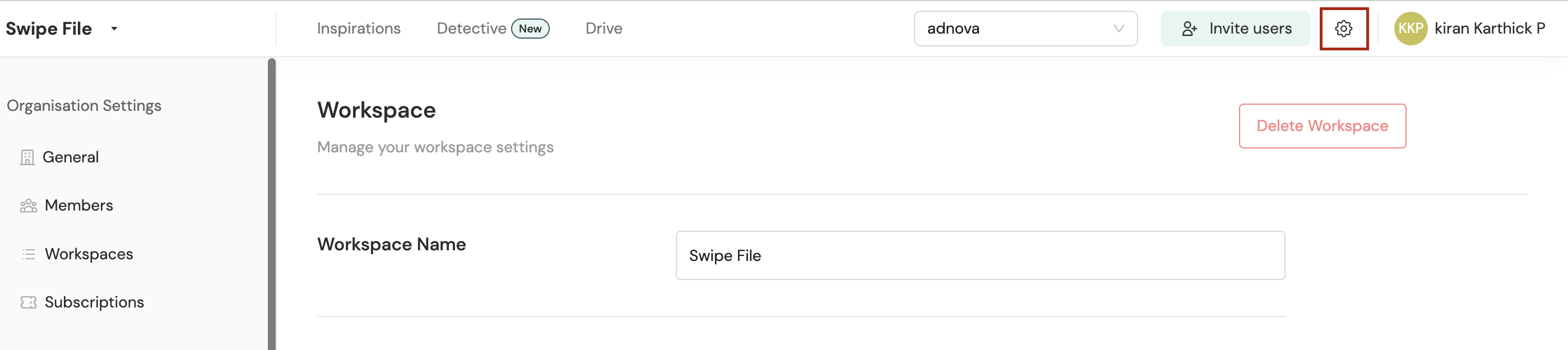Viewport: 1568px width, 350px height.
Task: Click the person-plus icon in Invite users
Action: click(x=1189, y=29)
